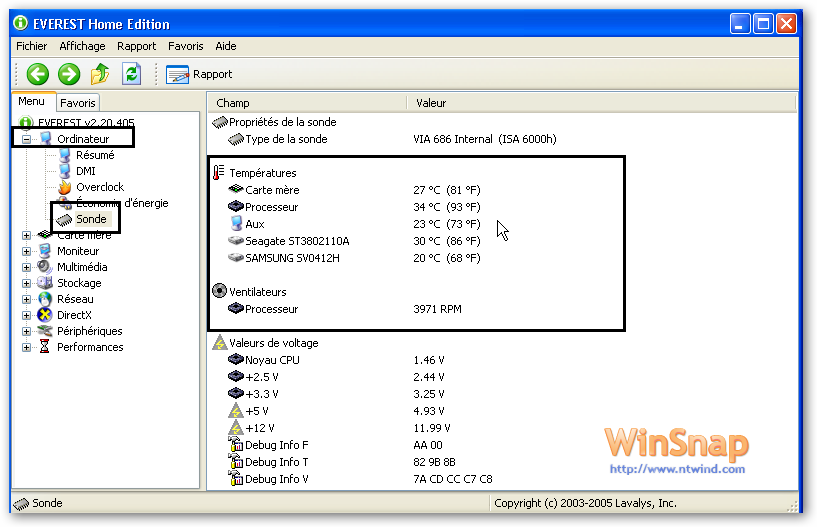Select the Ordinateur computer icon in tree
Image resolution: width=817 pixels, height=527 pixels.
(x=45, y=139)
